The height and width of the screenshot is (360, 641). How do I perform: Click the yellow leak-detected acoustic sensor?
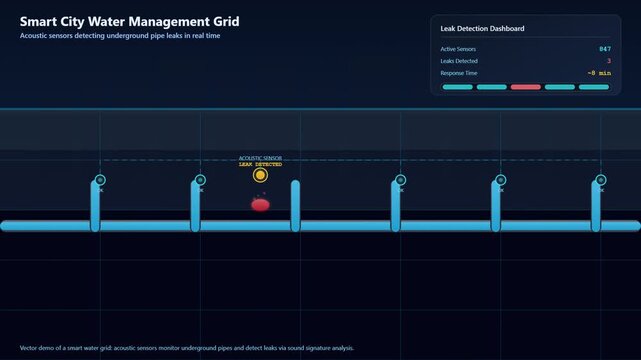click(260, 175)
